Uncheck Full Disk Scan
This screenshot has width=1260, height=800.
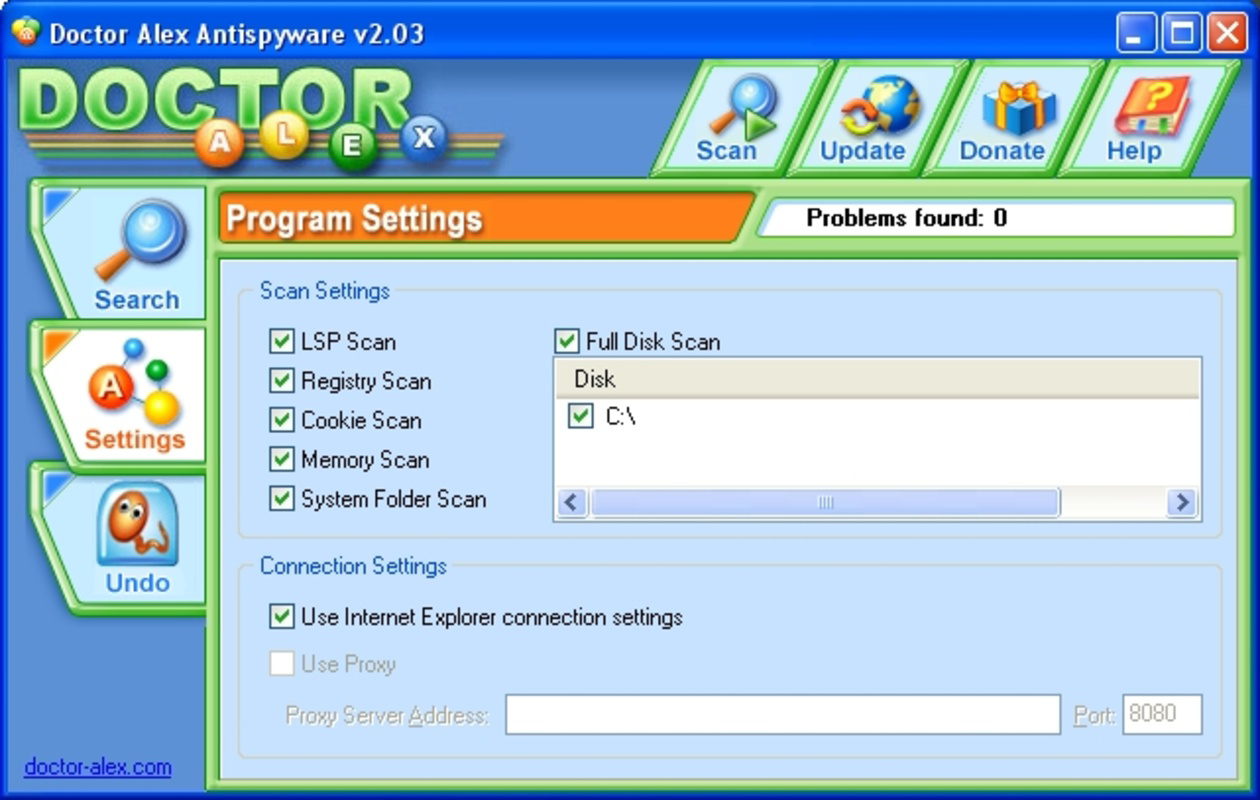tap(567, 342)
